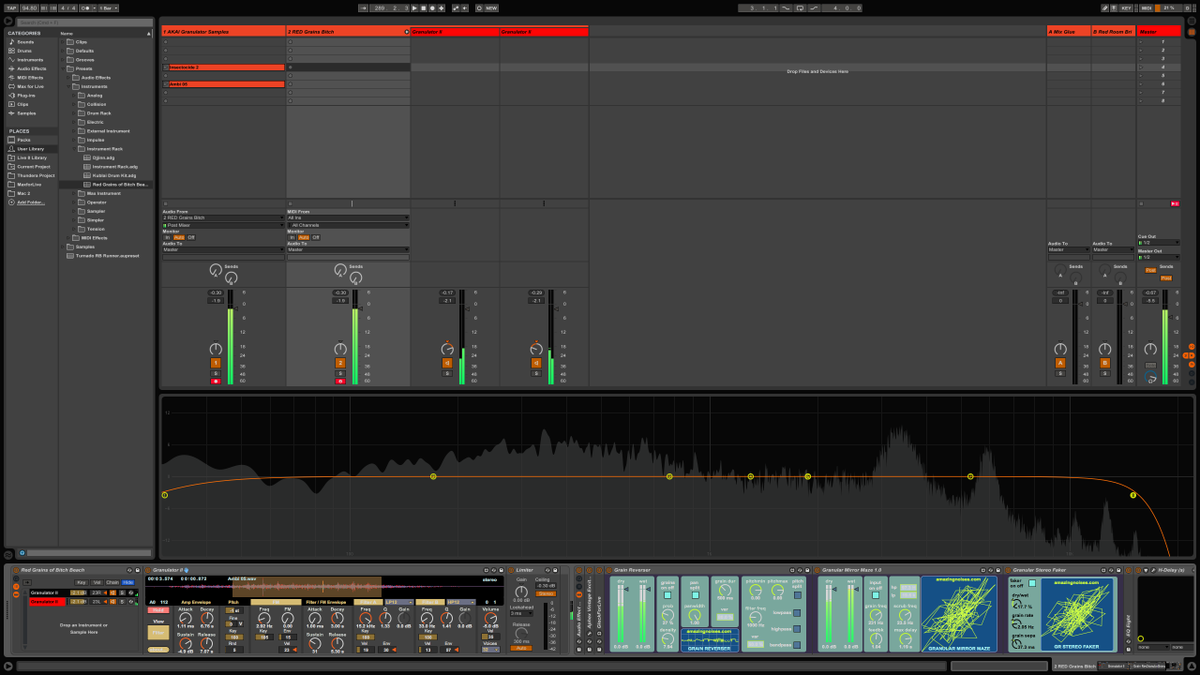Open the Audio From dropdown on track 1
Image resolution: width=1200 pixels, height=675 pixels.
click(224, 217)
